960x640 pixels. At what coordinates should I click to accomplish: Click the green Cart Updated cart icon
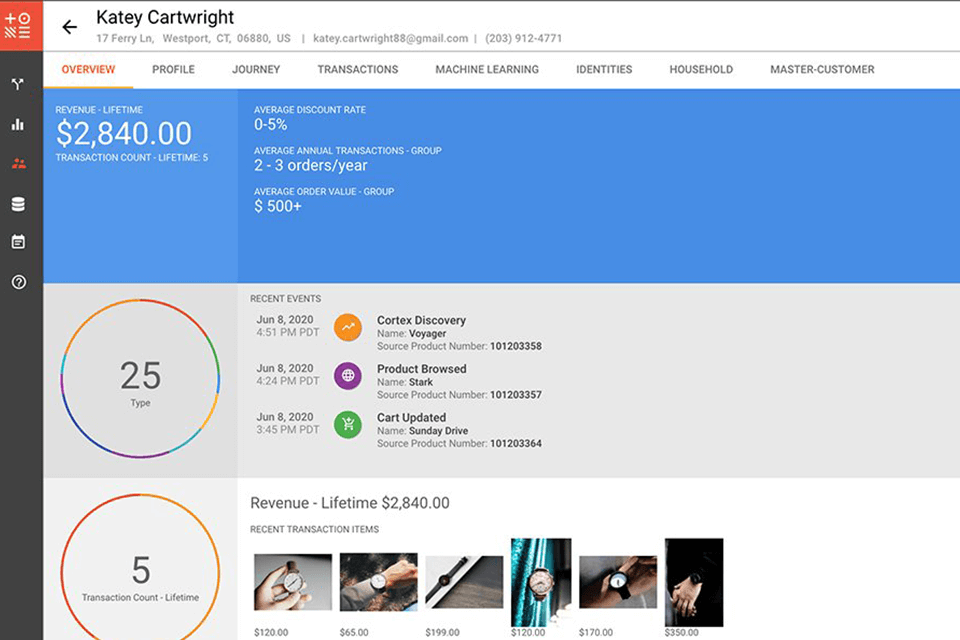[x=348, y=424]
